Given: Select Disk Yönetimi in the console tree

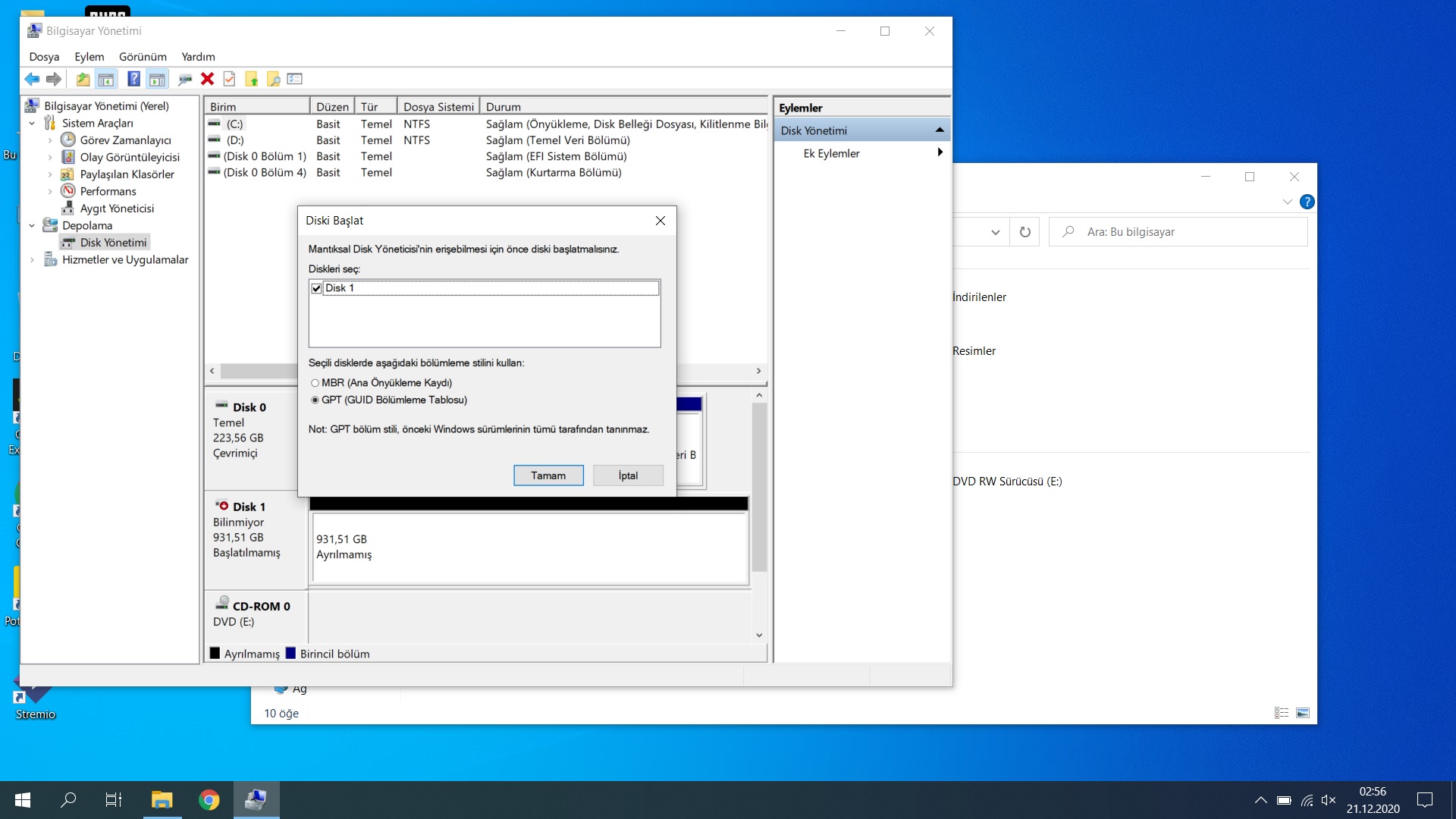Looking at the screenshot, I should pos(113,243).
